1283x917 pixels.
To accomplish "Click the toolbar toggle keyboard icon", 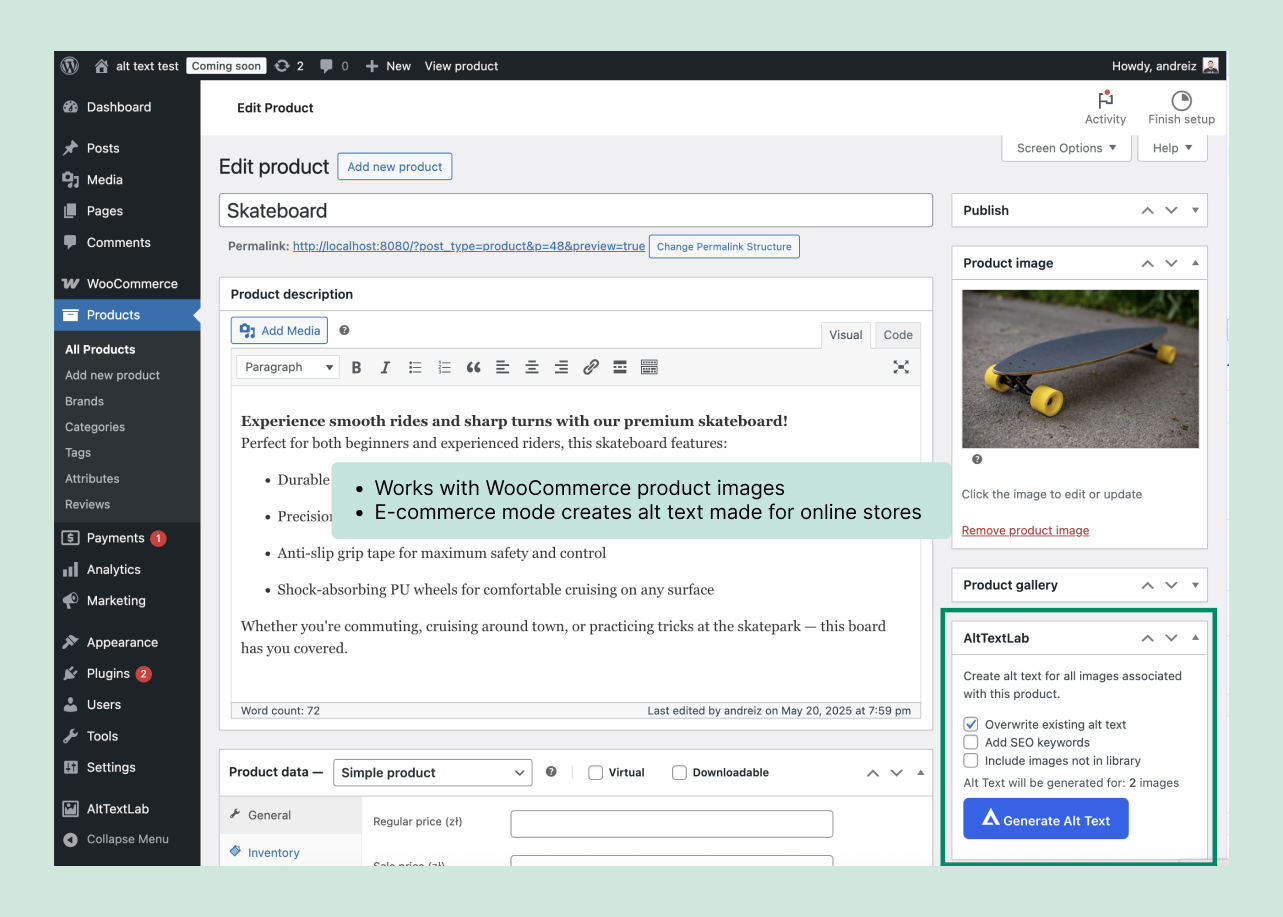I will point(649,367).
